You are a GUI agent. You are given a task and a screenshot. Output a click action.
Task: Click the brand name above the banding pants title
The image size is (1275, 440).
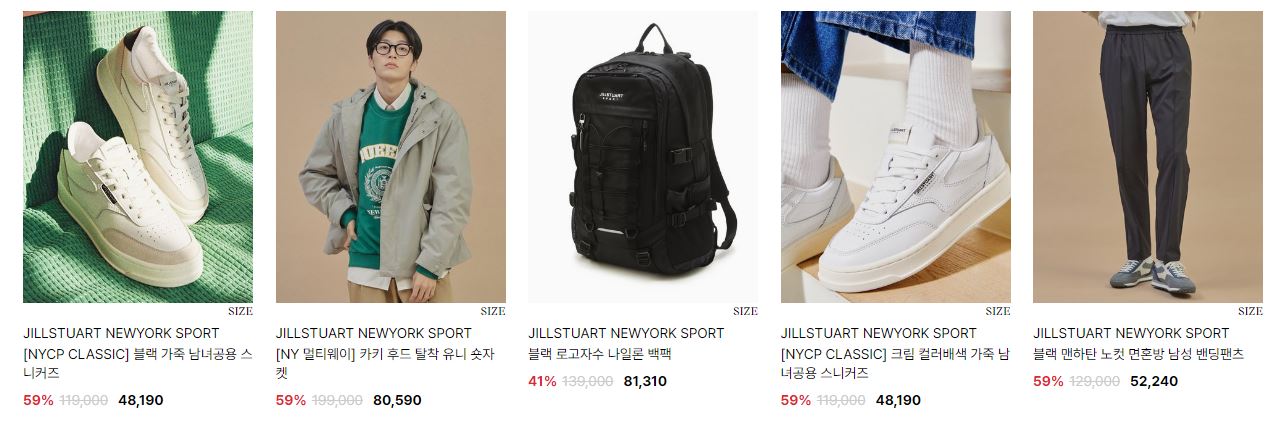[x=1131, y=333]
